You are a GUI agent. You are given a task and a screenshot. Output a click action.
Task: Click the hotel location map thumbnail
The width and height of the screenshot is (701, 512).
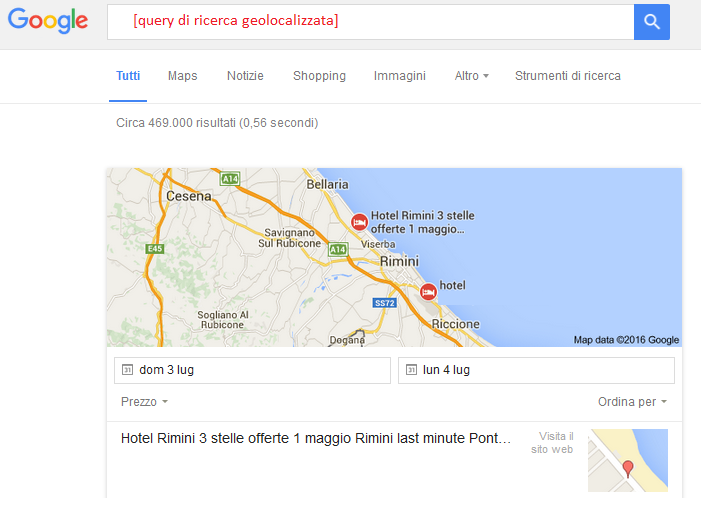[x=627, y=460]
